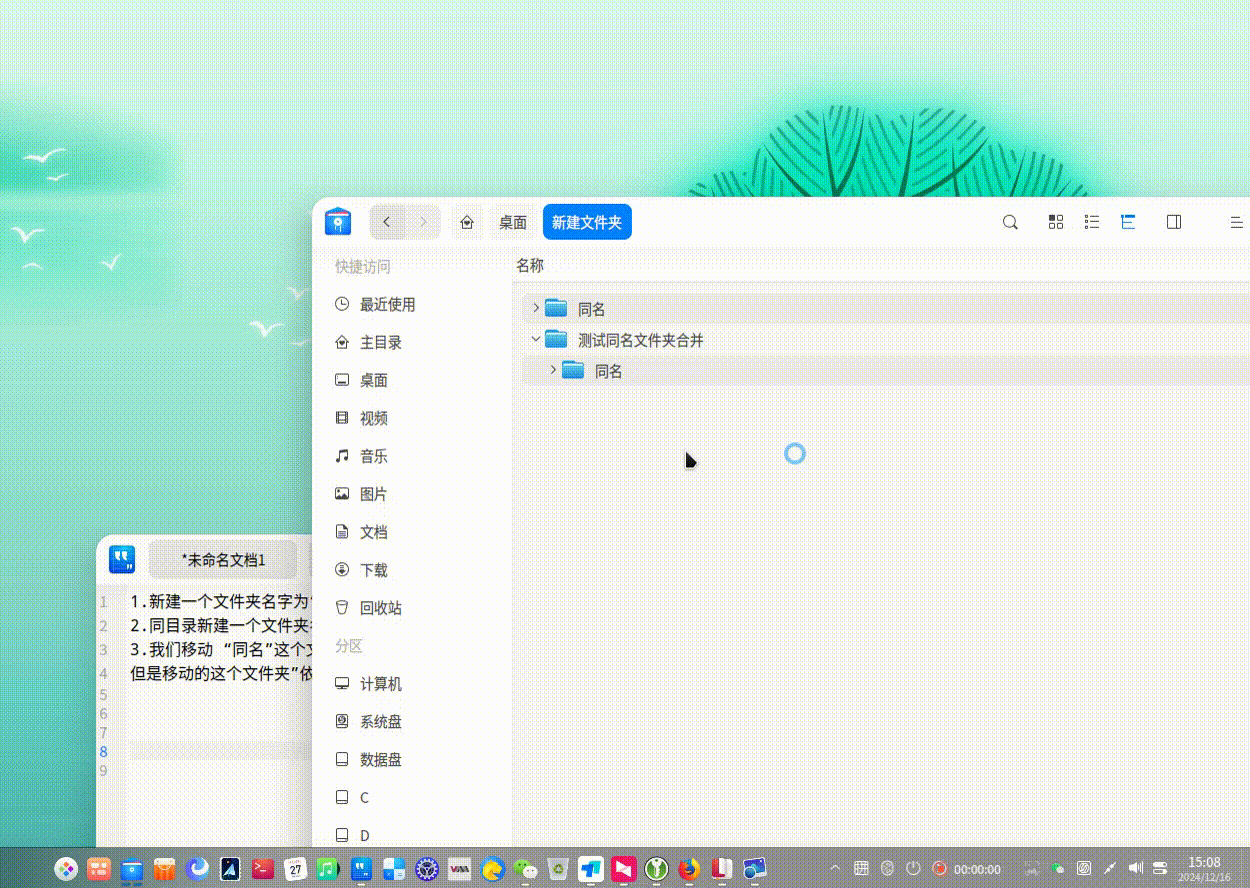Viewport: 1250px width, 888px height.
Task: Click the 名称 column header
Action: pyautogui.click(x=530, y=265)
